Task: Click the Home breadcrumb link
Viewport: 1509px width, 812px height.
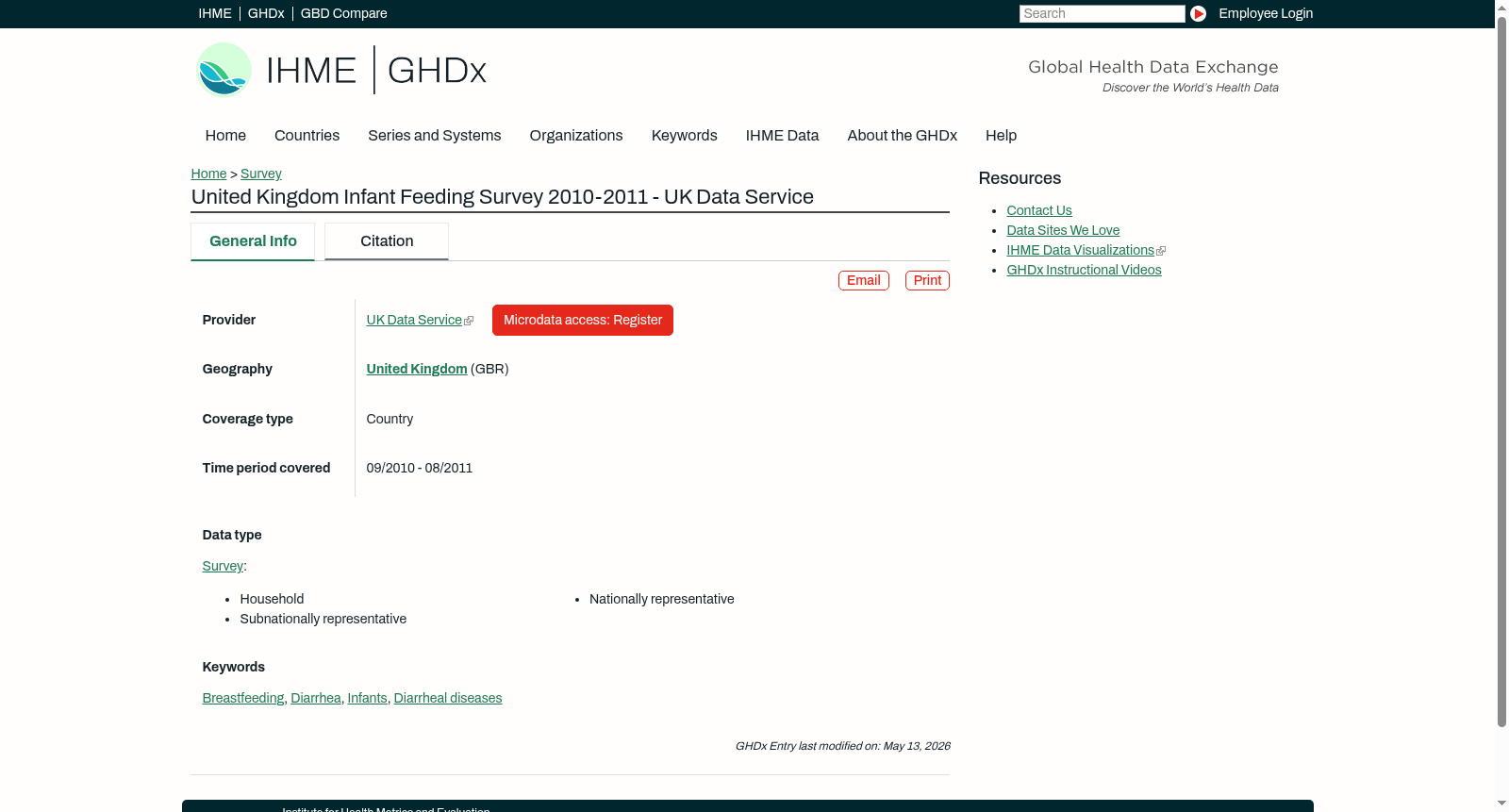Action: point(208,174)
